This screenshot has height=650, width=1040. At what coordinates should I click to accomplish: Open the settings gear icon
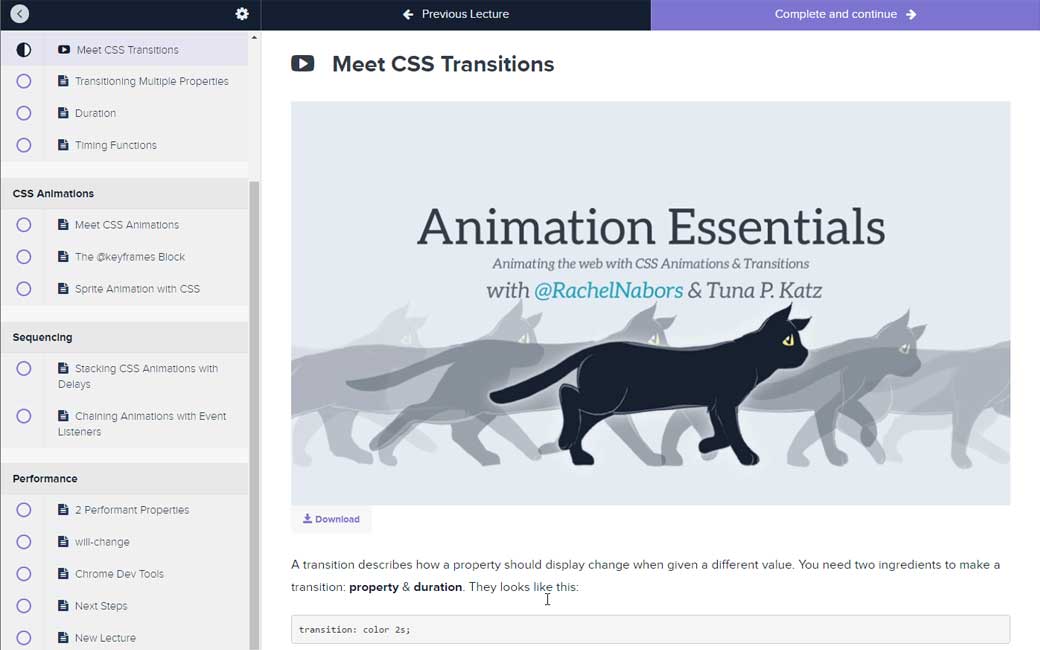point(242,14)
